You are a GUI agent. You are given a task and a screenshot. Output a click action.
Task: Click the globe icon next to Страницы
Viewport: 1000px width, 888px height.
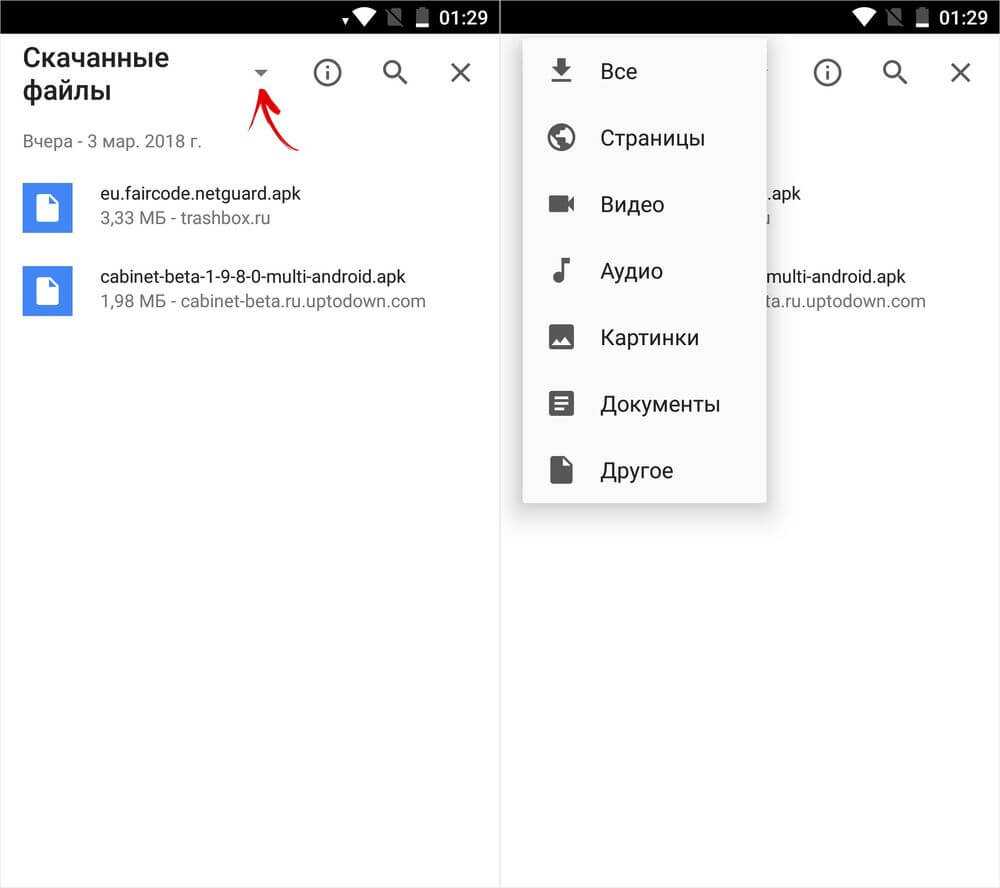point(561,138)
